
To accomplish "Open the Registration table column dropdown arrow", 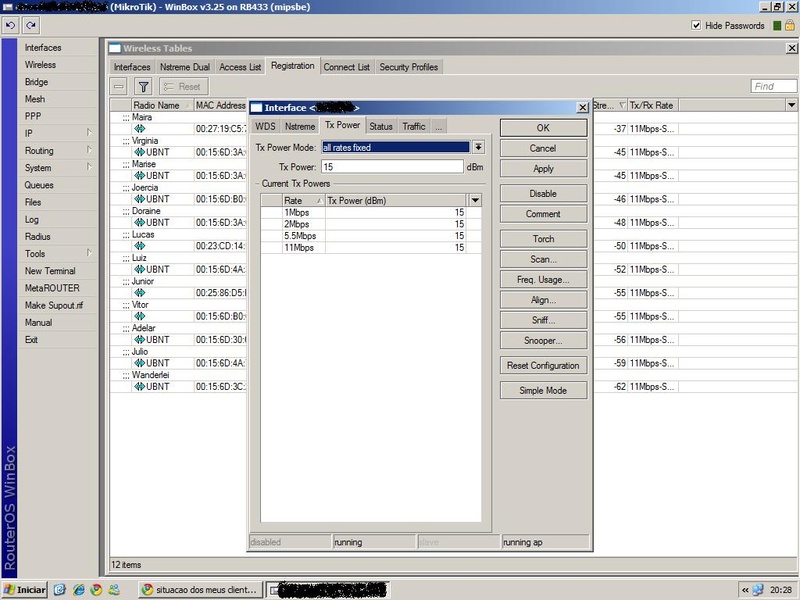I will [x=791, y=105].
